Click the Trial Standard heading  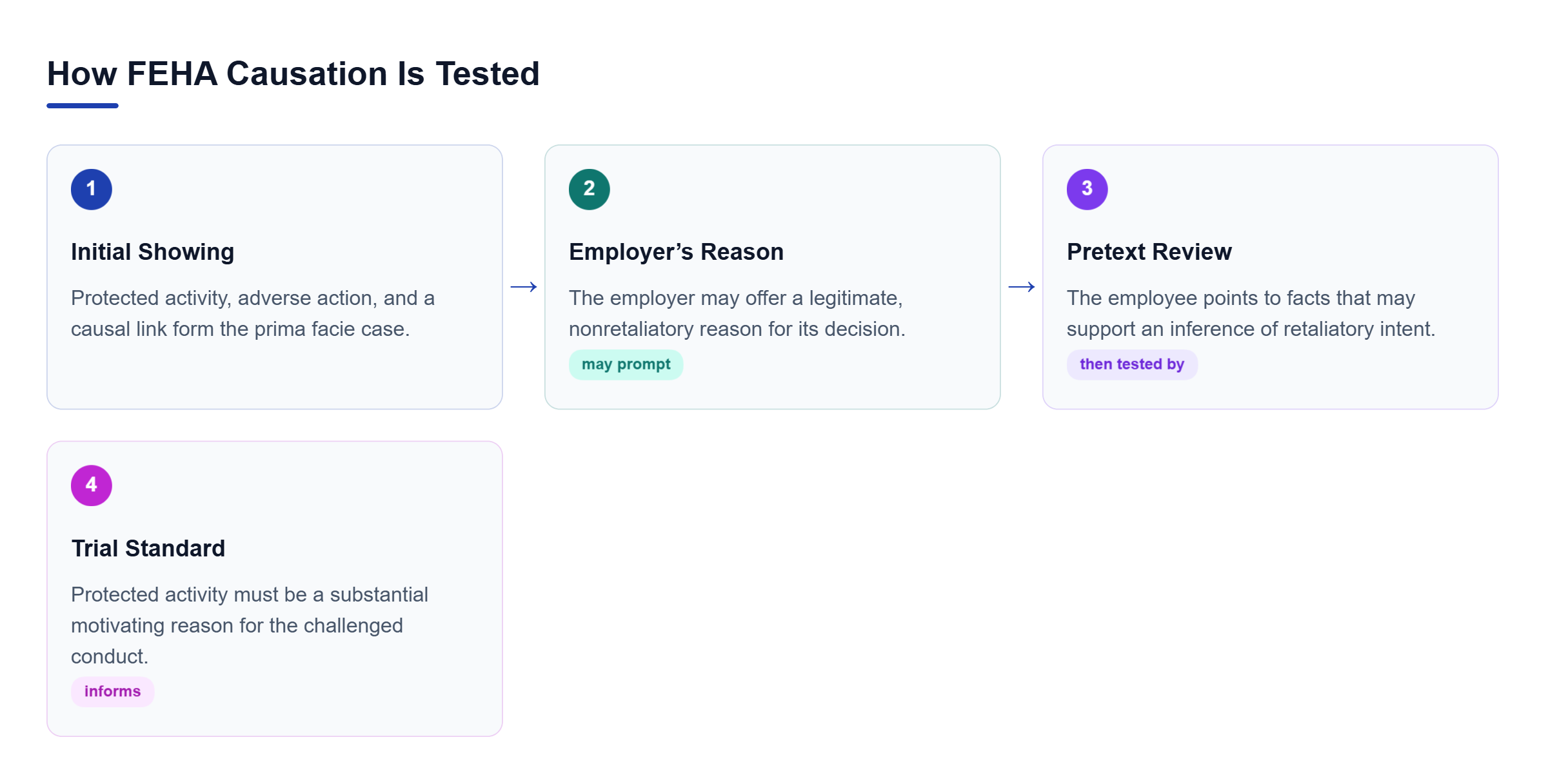pyautogui.click(x=148, y=548)
